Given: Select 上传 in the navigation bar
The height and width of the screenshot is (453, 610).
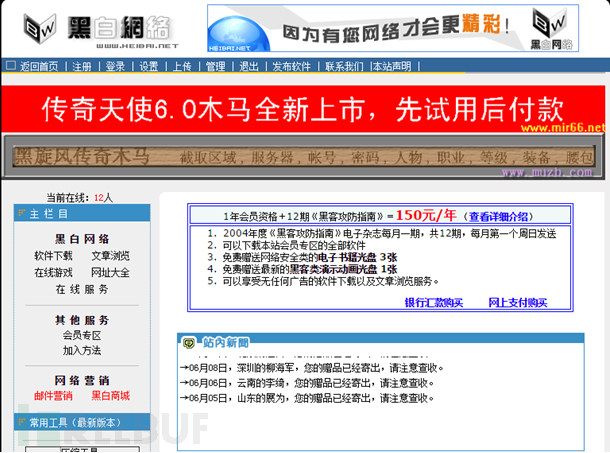Looking at the screenshot, I should [182, 67].
